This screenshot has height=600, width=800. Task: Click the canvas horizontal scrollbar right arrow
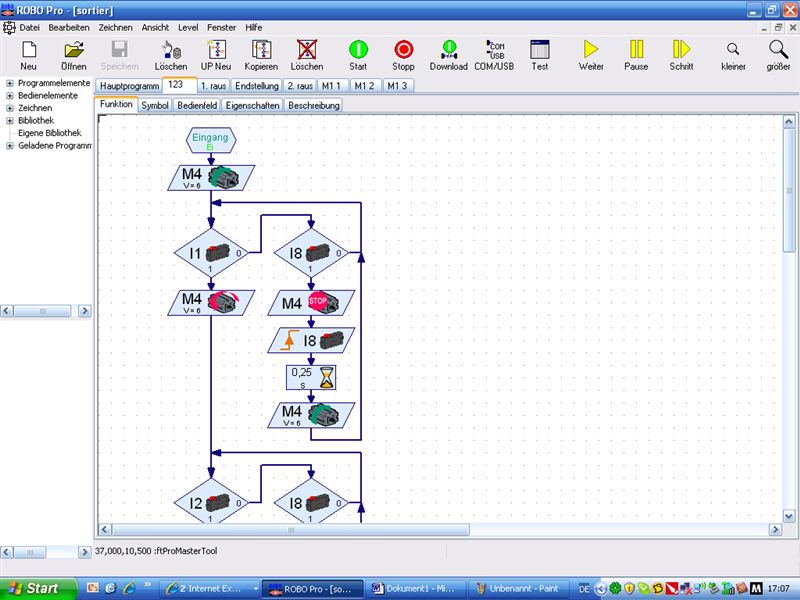click(776, 530)
